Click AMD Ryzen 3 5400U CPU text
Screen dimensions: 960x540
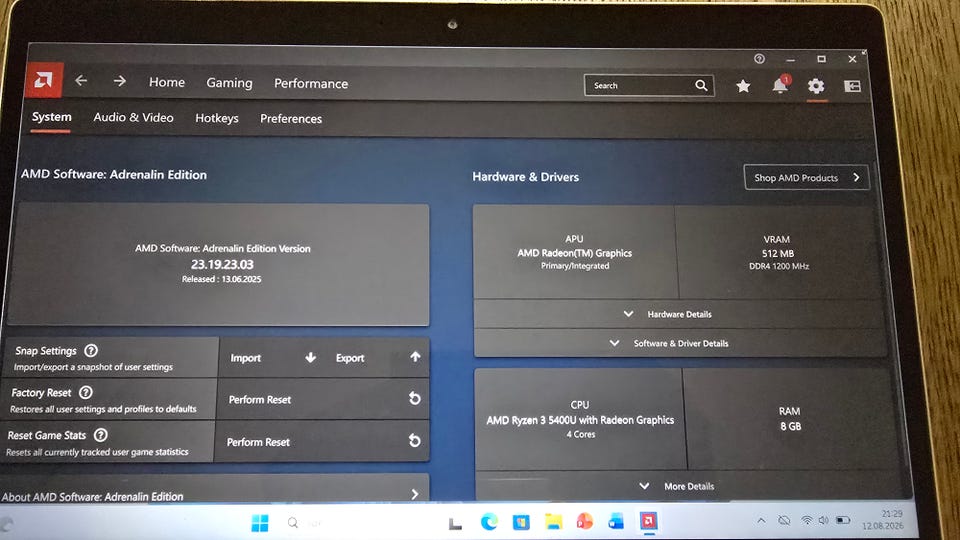point(580,420)
